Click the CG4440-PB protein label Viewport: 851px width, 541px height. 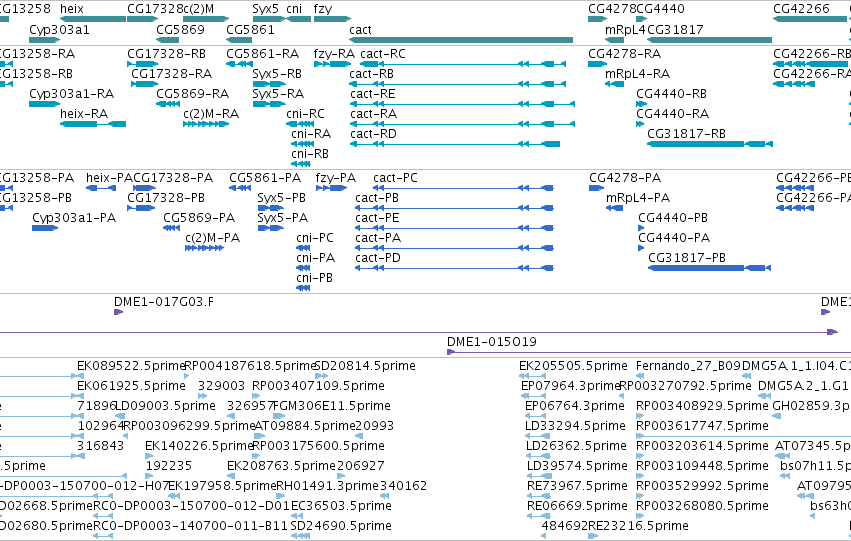[673, 218]
